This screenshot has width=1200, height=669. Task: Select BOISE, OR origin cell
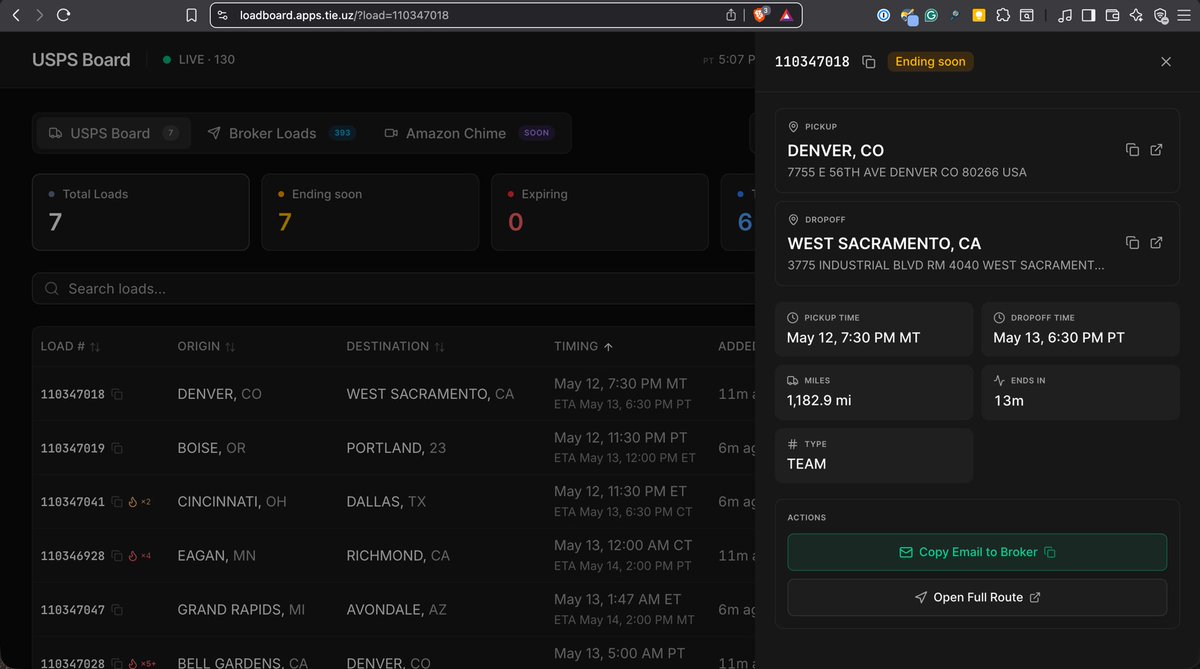pos(211,448)
